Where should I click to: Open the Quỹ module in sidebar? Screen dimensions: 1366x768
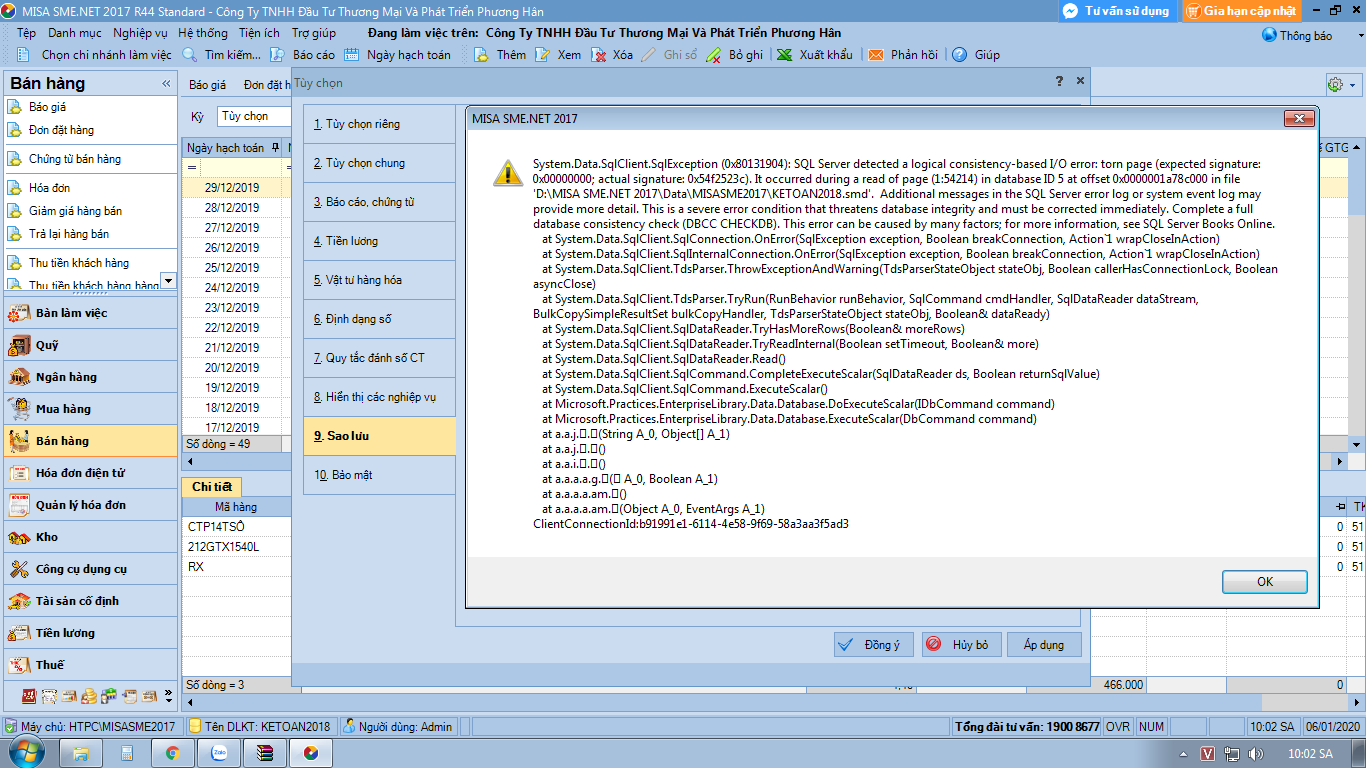point(91,345)
